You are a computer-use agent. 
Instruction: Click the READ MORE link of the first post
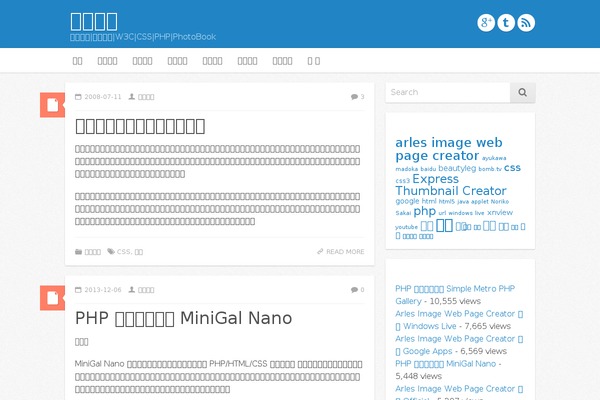coord(341,251)
